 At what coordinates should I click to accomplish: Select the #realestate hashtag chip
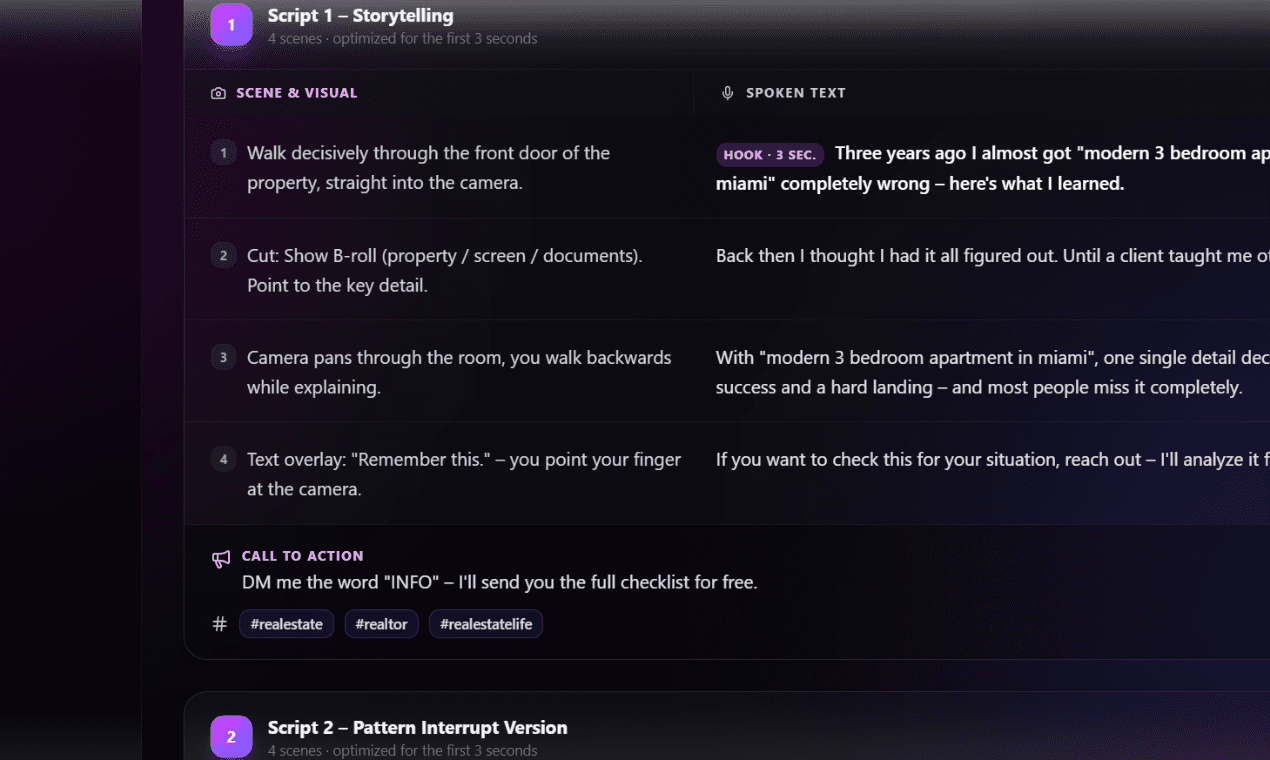point(286,624)
